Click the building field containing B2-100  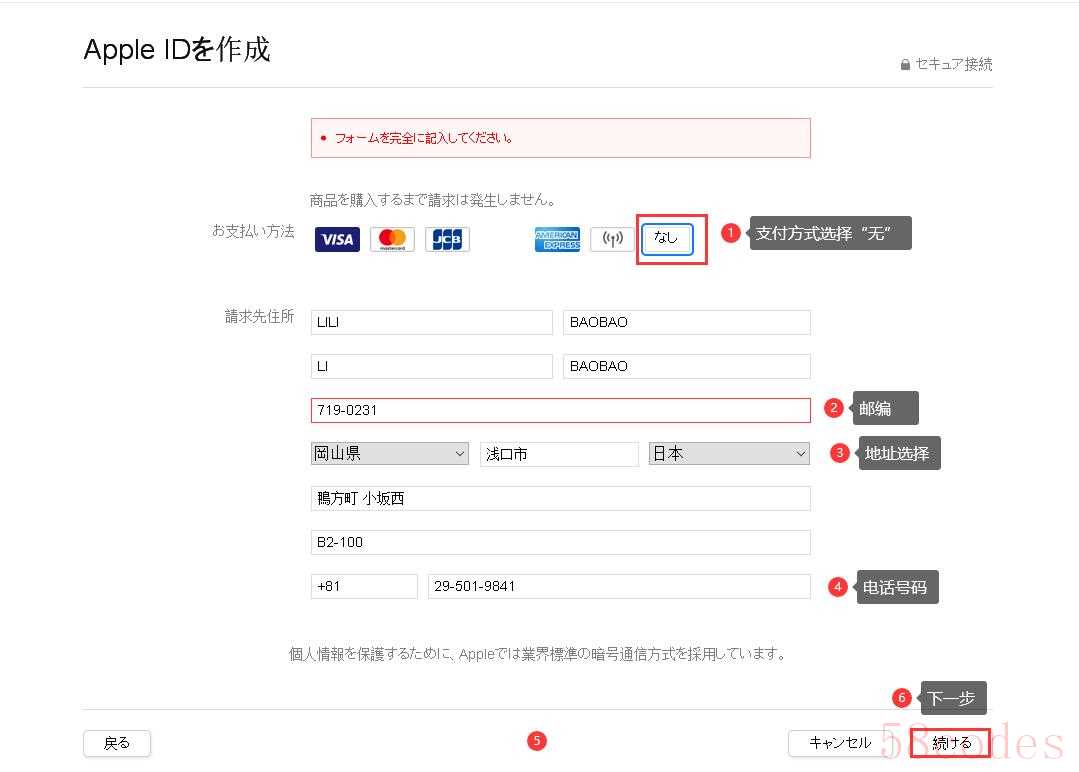click(560, 542)
